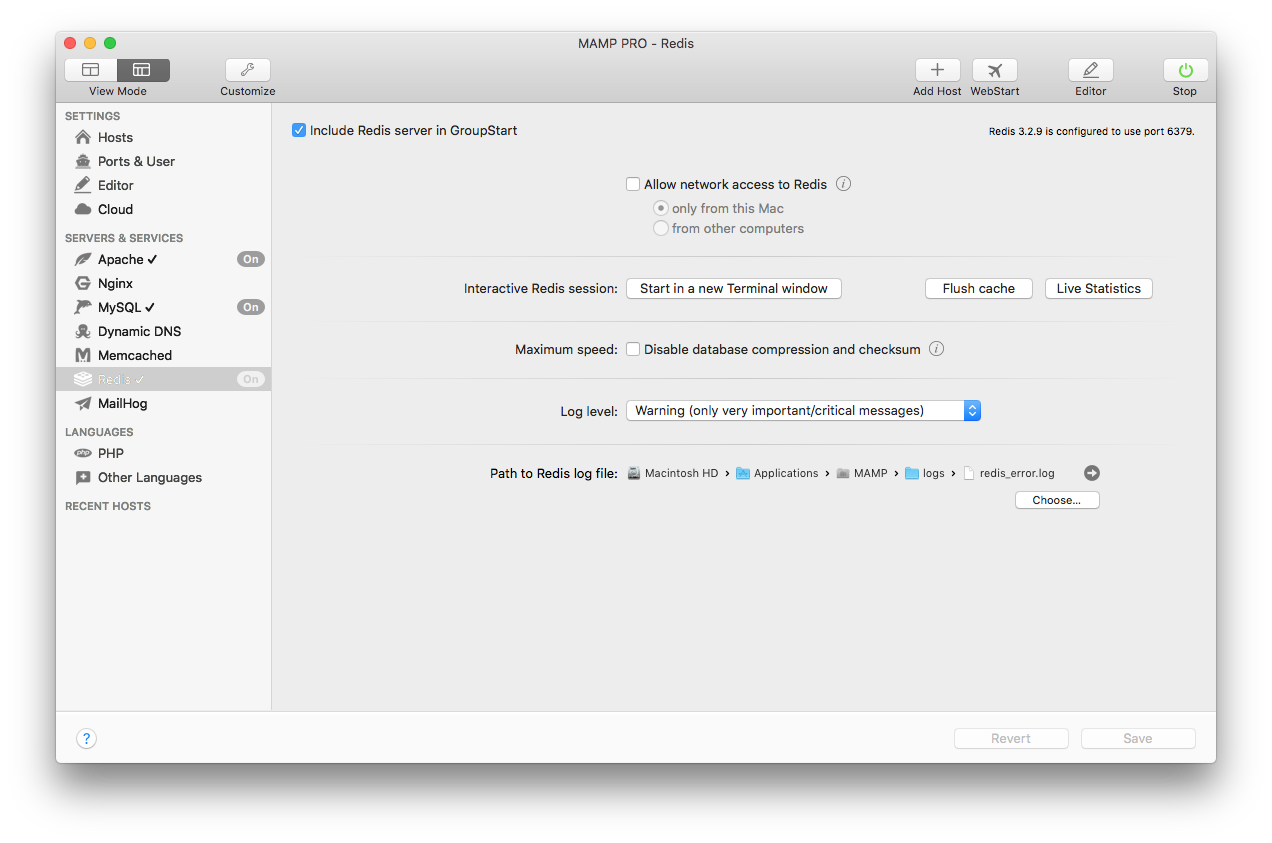1272x843 pixels.
Task: Open Customize wrench toolbar icon
Action: tap(247, 70)
